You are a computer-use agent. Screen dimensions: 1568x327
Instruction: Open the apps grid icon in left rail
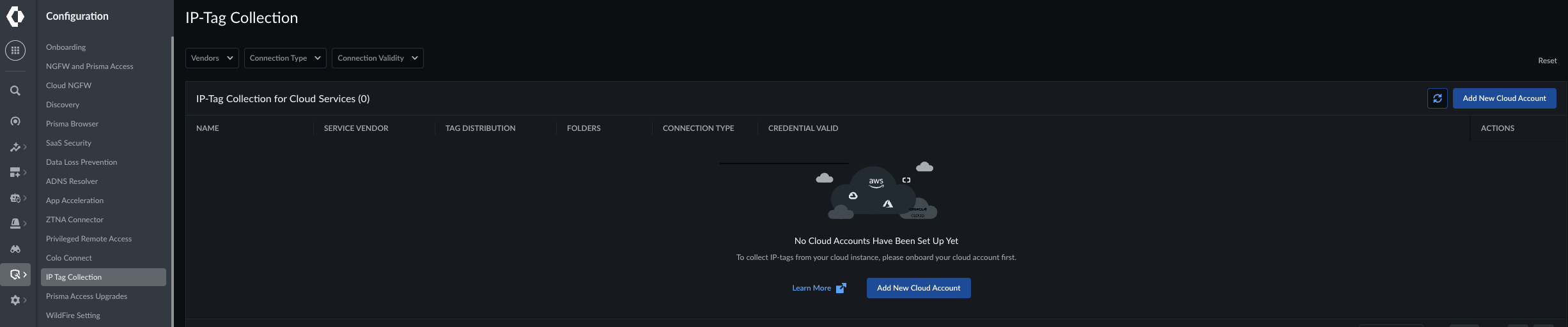[15, 50]
